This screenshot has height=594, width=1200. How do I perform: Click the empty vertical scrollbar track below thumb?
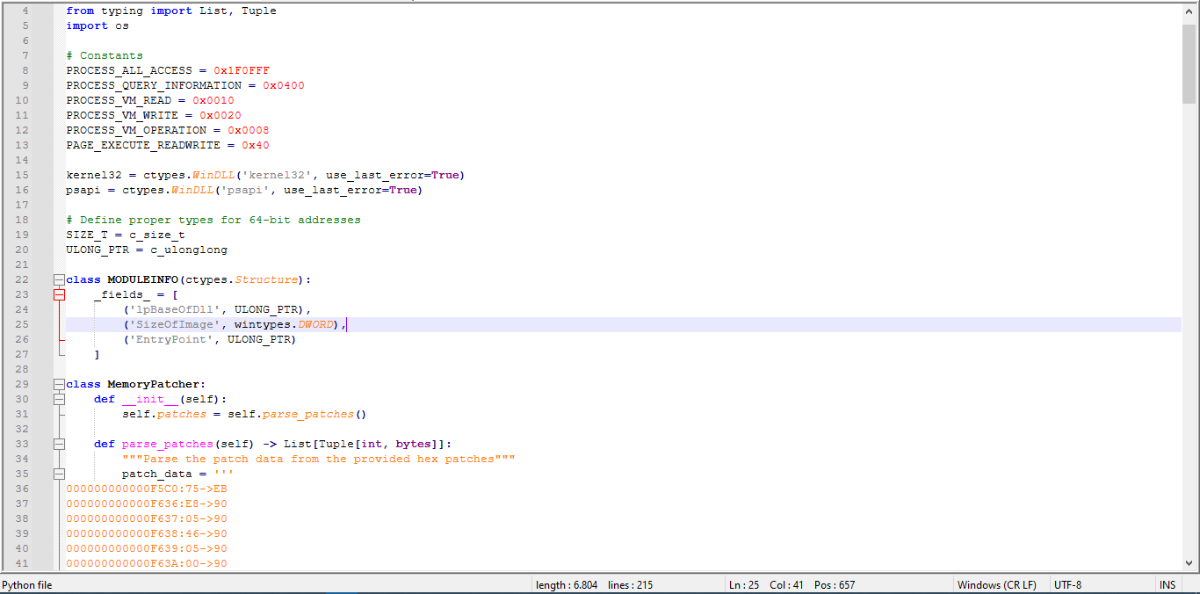coord(1189,350)
